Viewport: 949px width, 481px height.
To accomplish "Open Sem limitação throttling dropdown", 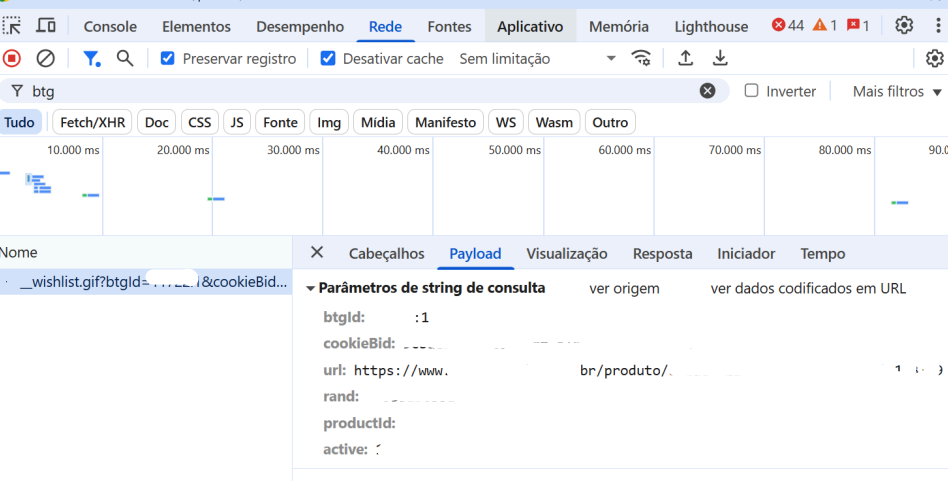I will click(x=537, y=59).
